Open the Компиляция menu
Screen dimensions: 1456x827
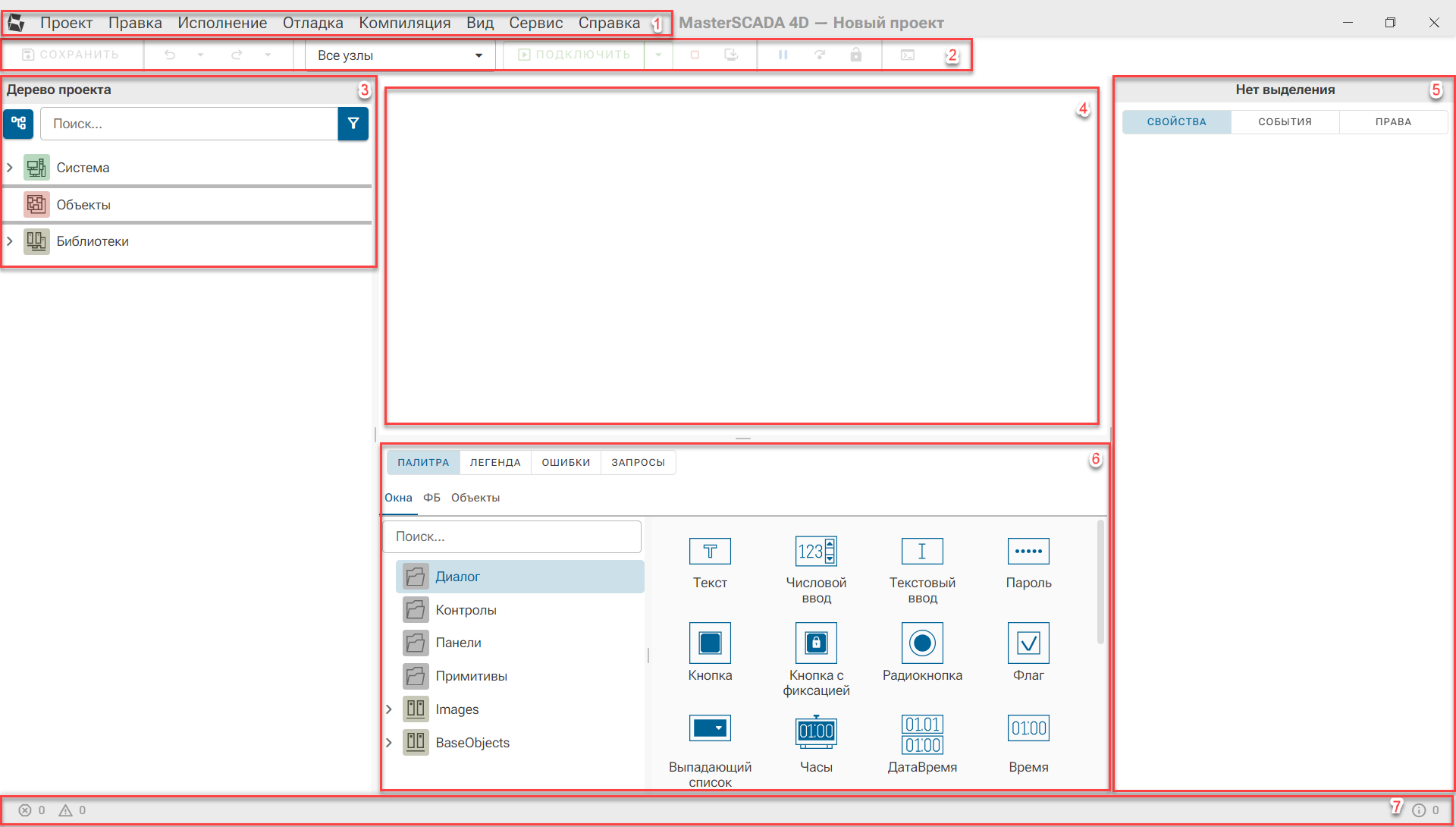pos(405,23)
